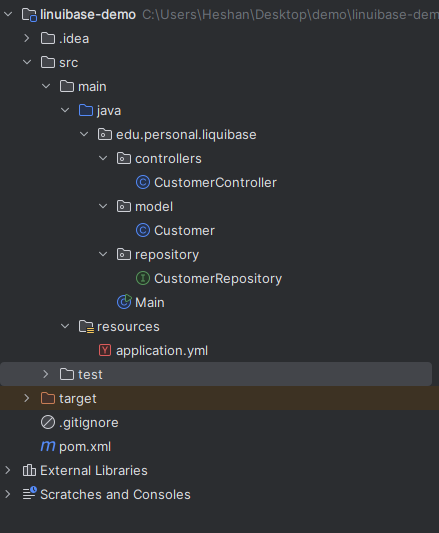
Task: Click the orange target folder icon
Action: click(x=48, y=398)
